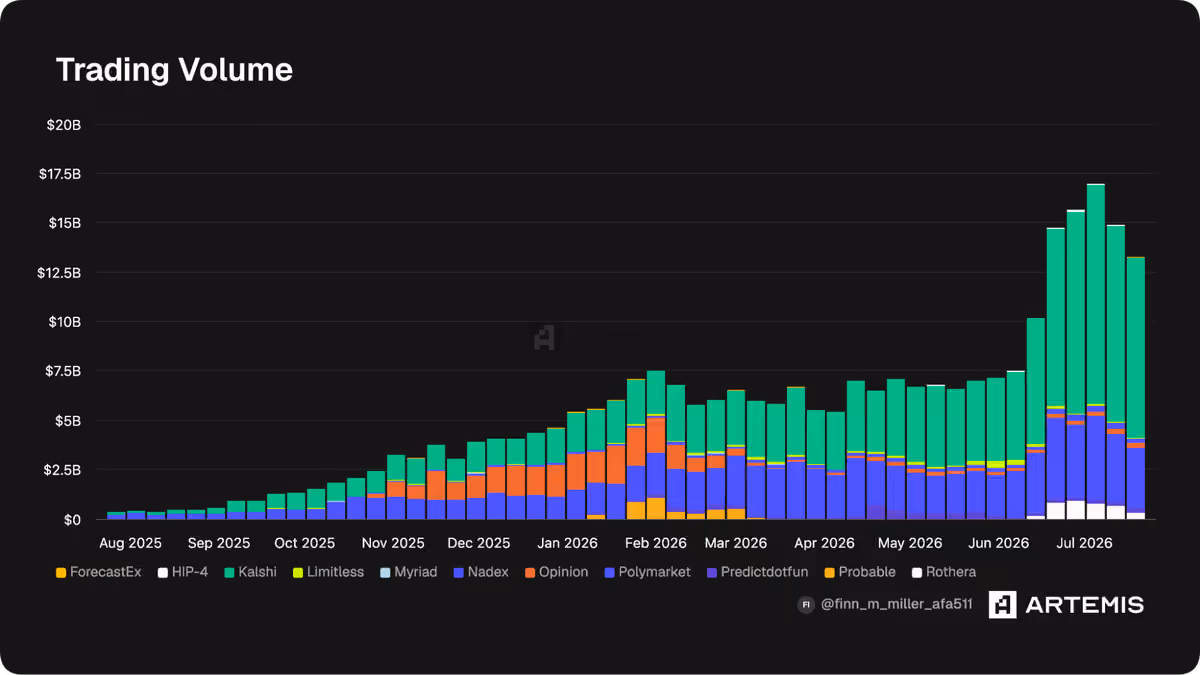Toggle the ForecastEx series label in legend

(x=106, y=573)
